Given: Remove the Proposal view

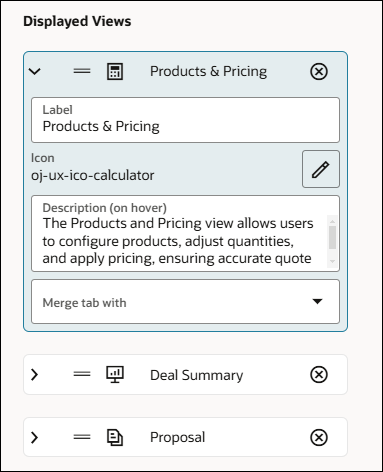Looking at the screenshot, I should point(319,437).
